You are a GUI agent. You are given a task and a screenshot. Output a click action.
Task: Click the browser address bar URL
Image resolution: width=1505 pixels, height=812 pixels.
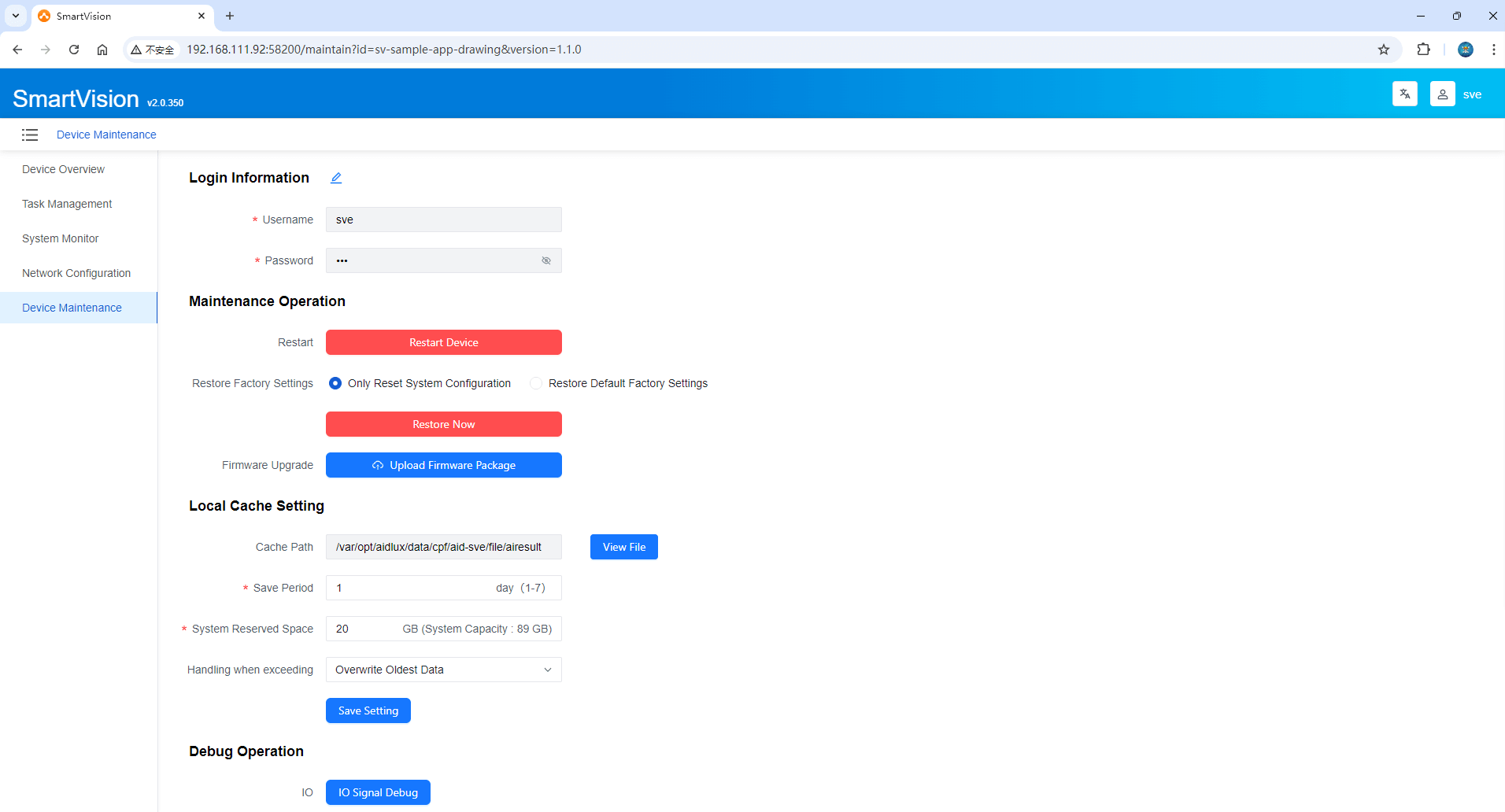tap(383, 50)
